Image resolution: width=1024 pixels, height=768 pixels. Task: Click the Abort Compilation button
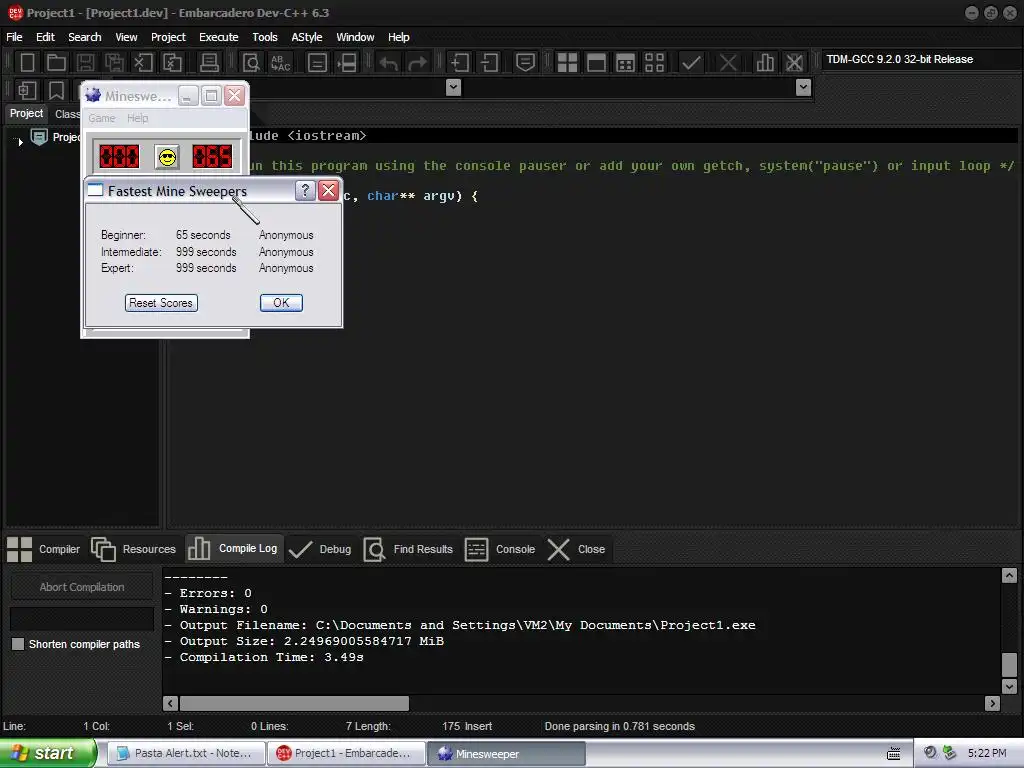(82, 587)
